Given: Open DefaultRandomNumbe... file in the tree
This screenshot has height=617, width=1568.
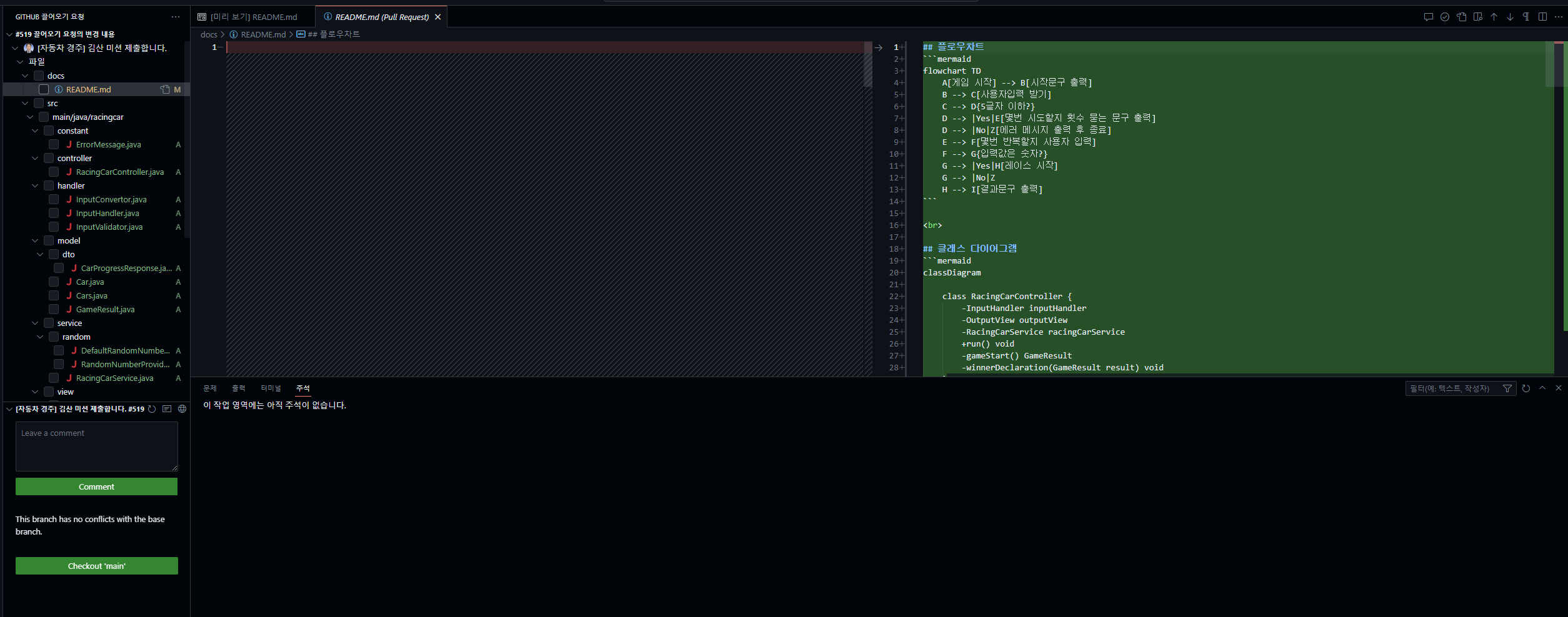Looking at the screenshot, I should pos(126,350).
